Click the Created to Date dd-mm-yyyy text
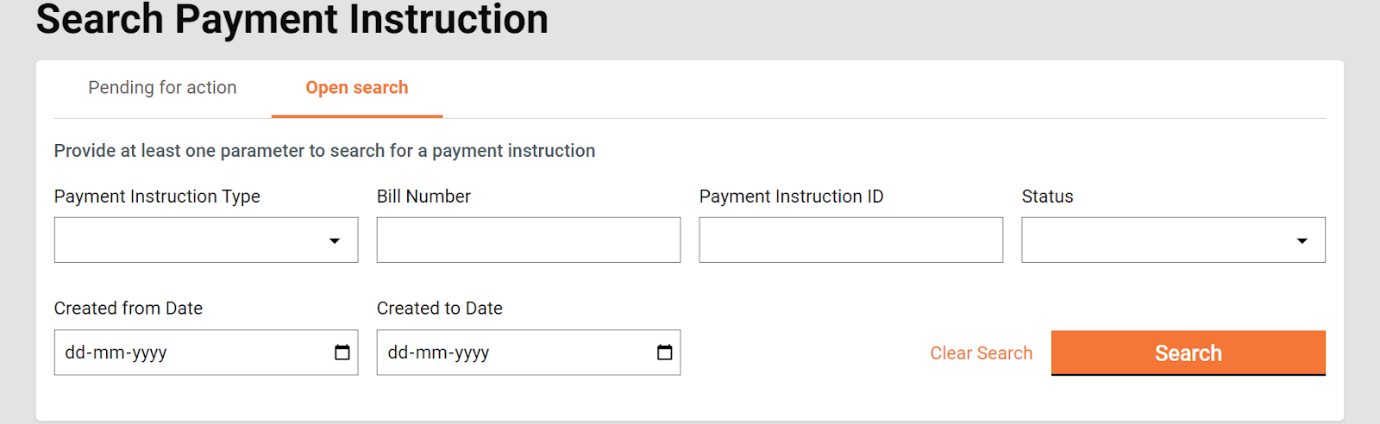This screenshot has height=424, width=1380. click(438, 353)
